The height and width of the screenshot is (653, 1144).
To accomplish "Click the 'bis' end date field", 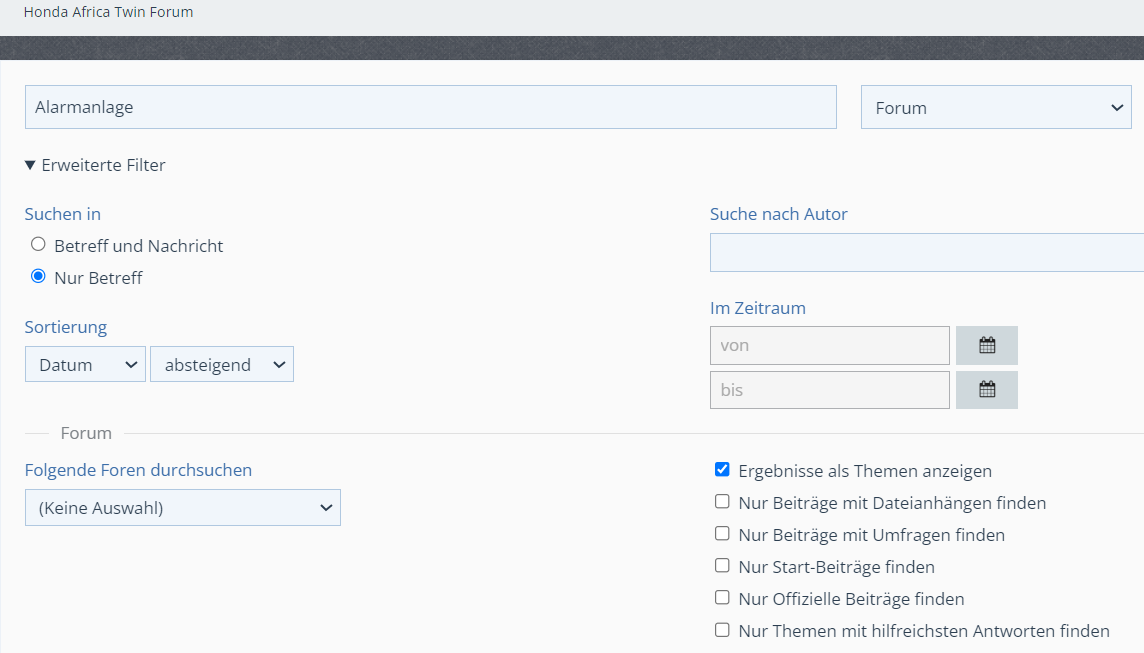I will pos(829,390).
